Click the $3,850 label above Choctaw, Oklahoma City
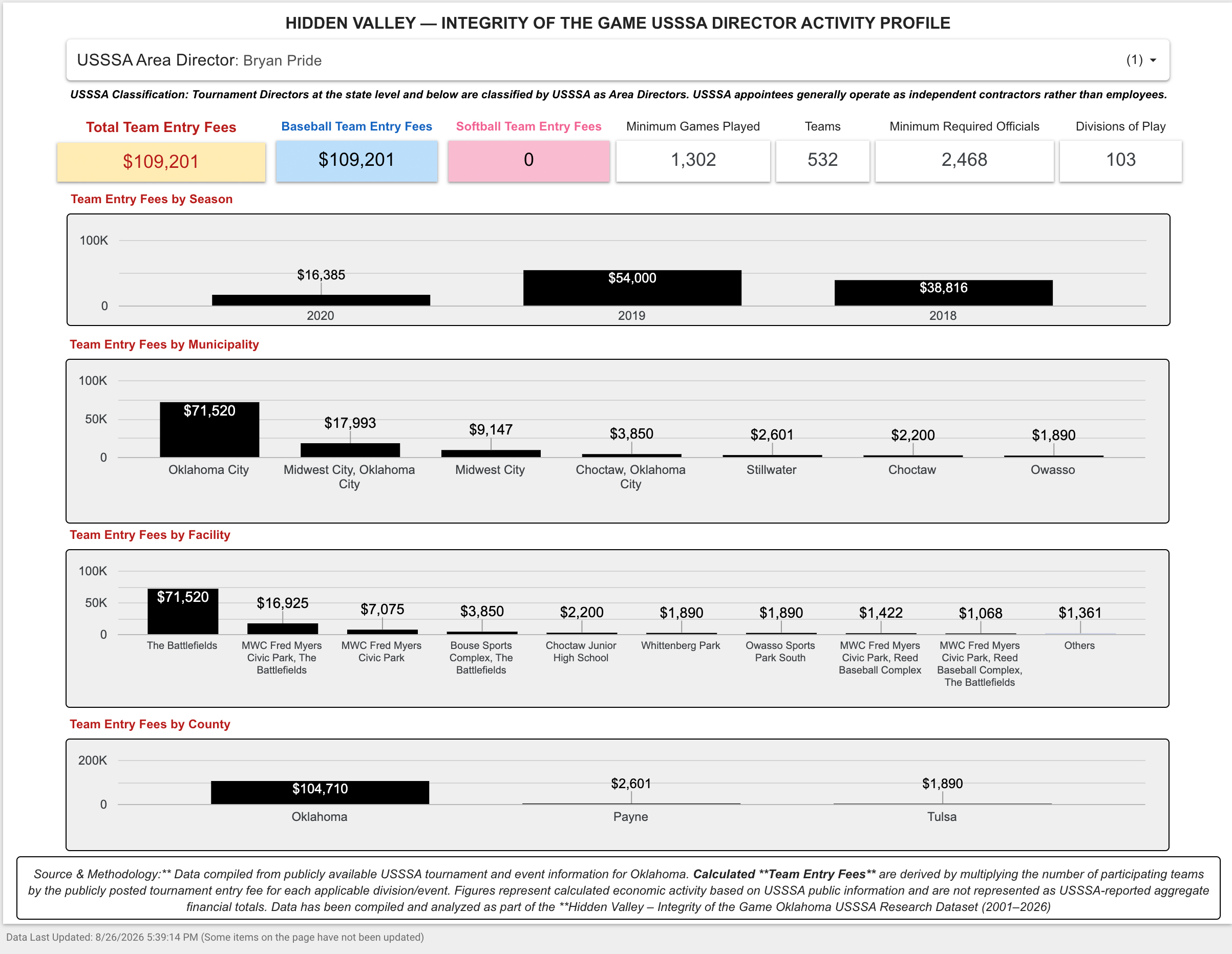The height and width of the screenshot is (954, 1232). click(x=631, y=433)
